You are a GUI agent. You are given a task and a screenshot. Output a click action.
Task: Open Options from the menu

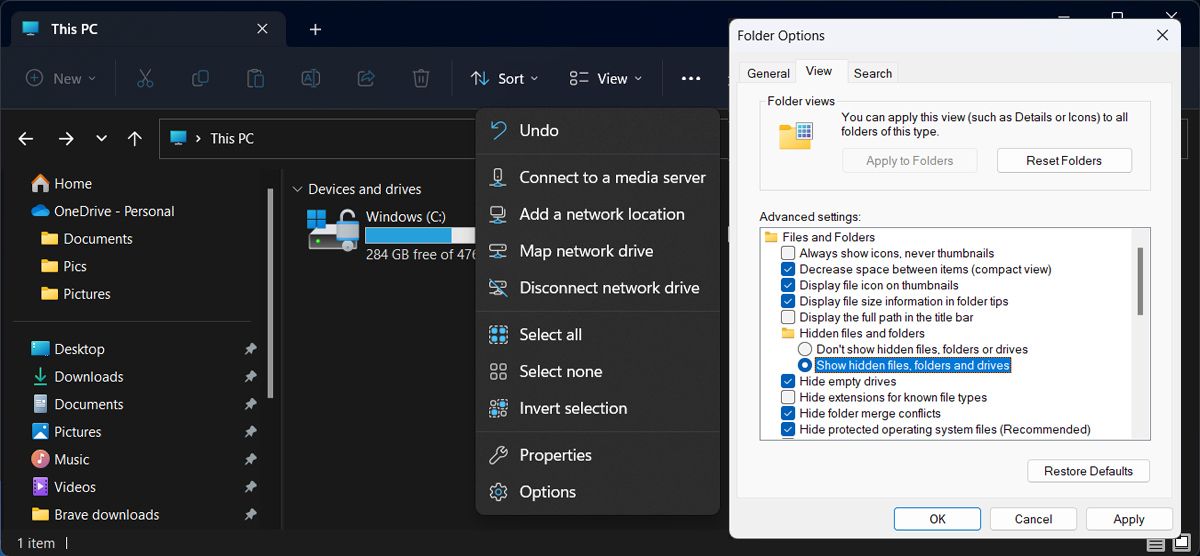point(598,492)
